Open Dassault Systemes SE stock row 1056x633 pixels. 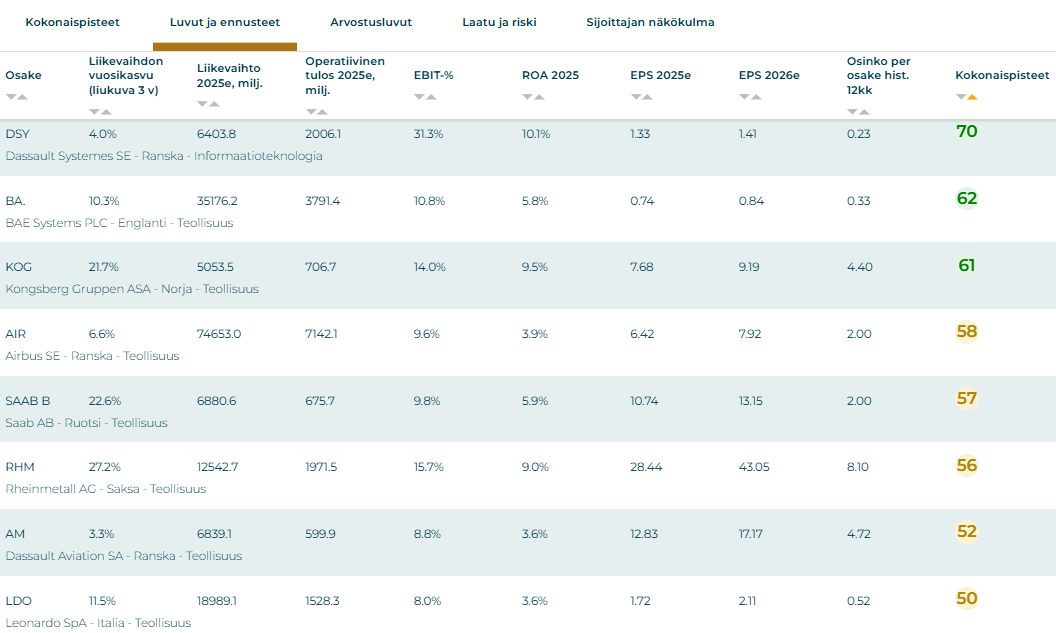coord(164,156)
